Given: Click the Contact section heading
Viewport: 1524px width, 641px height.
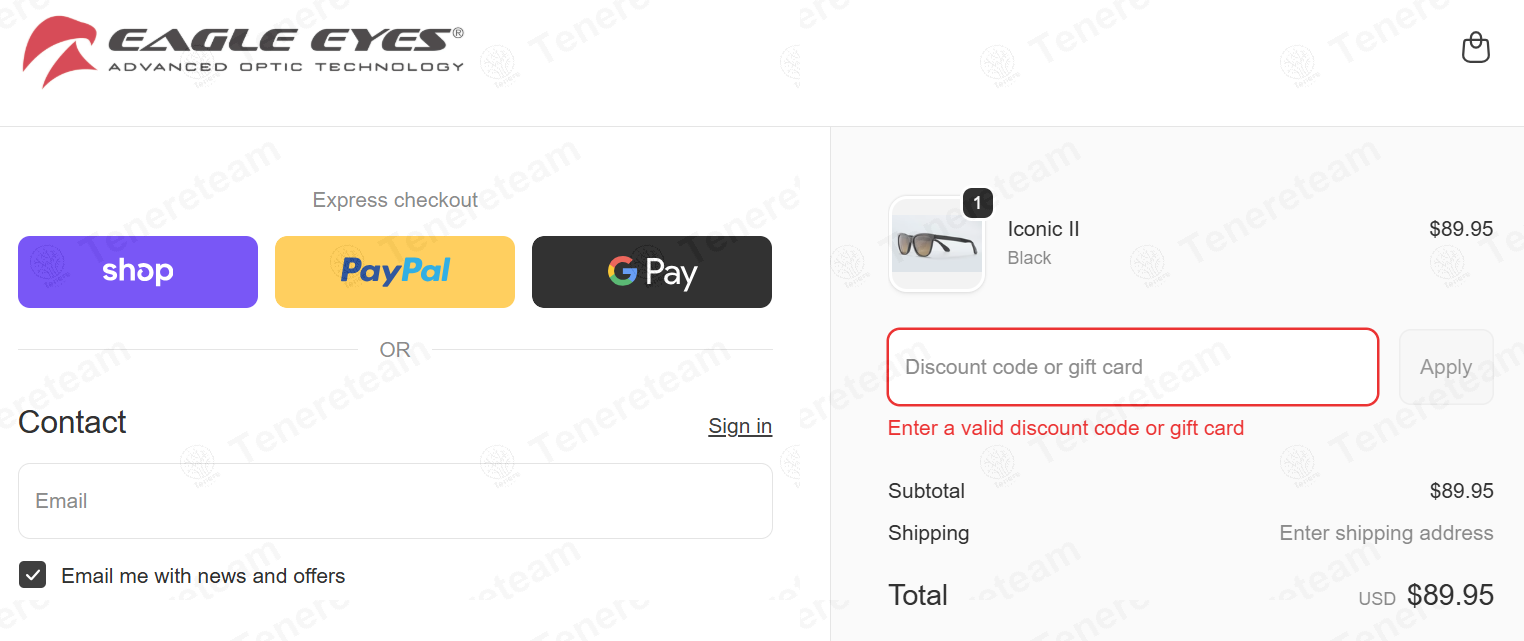Looking at the screenshot, I should pos(72,422).
